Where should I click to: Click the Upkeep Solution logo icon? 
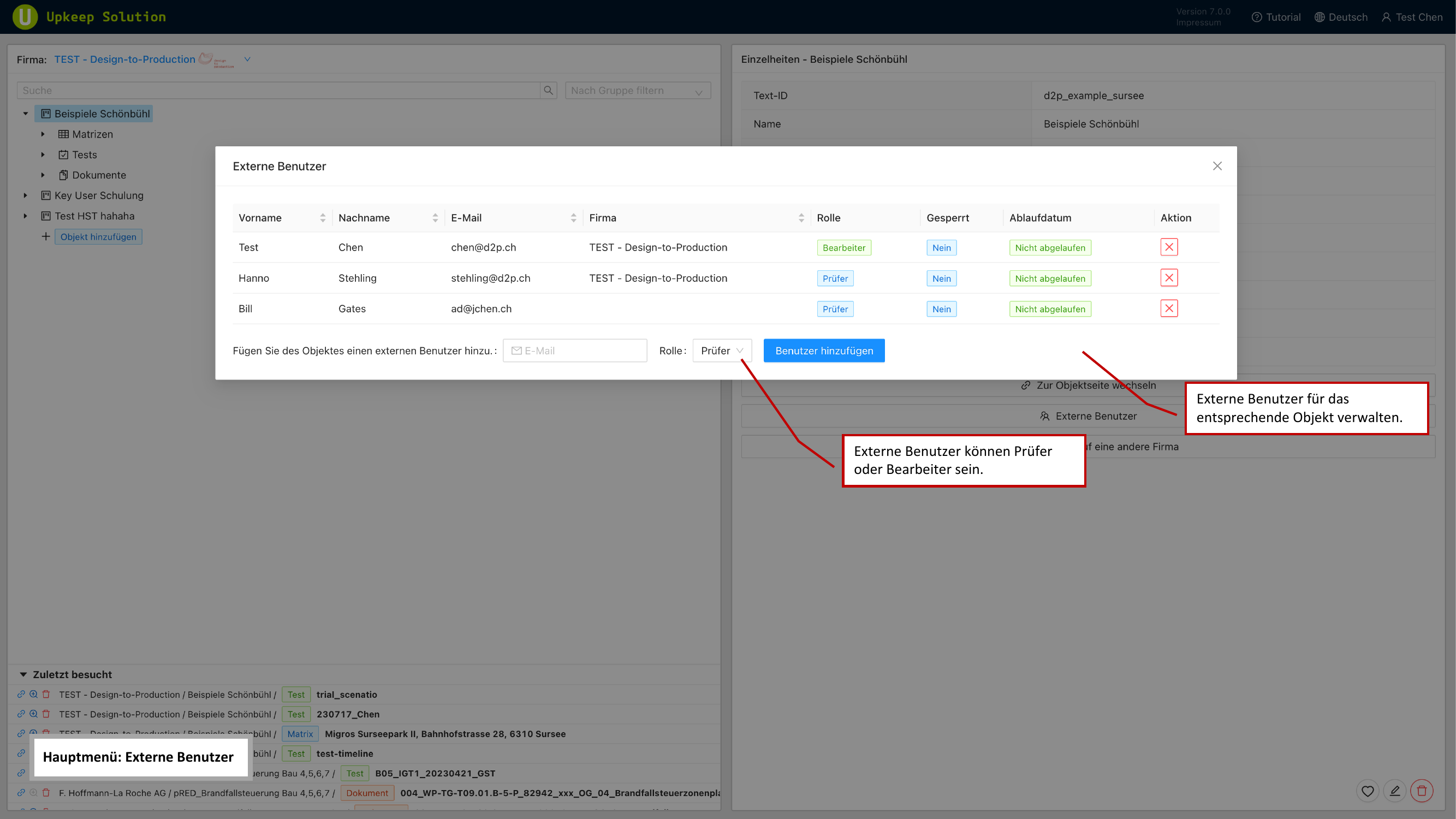click(25, 16)
